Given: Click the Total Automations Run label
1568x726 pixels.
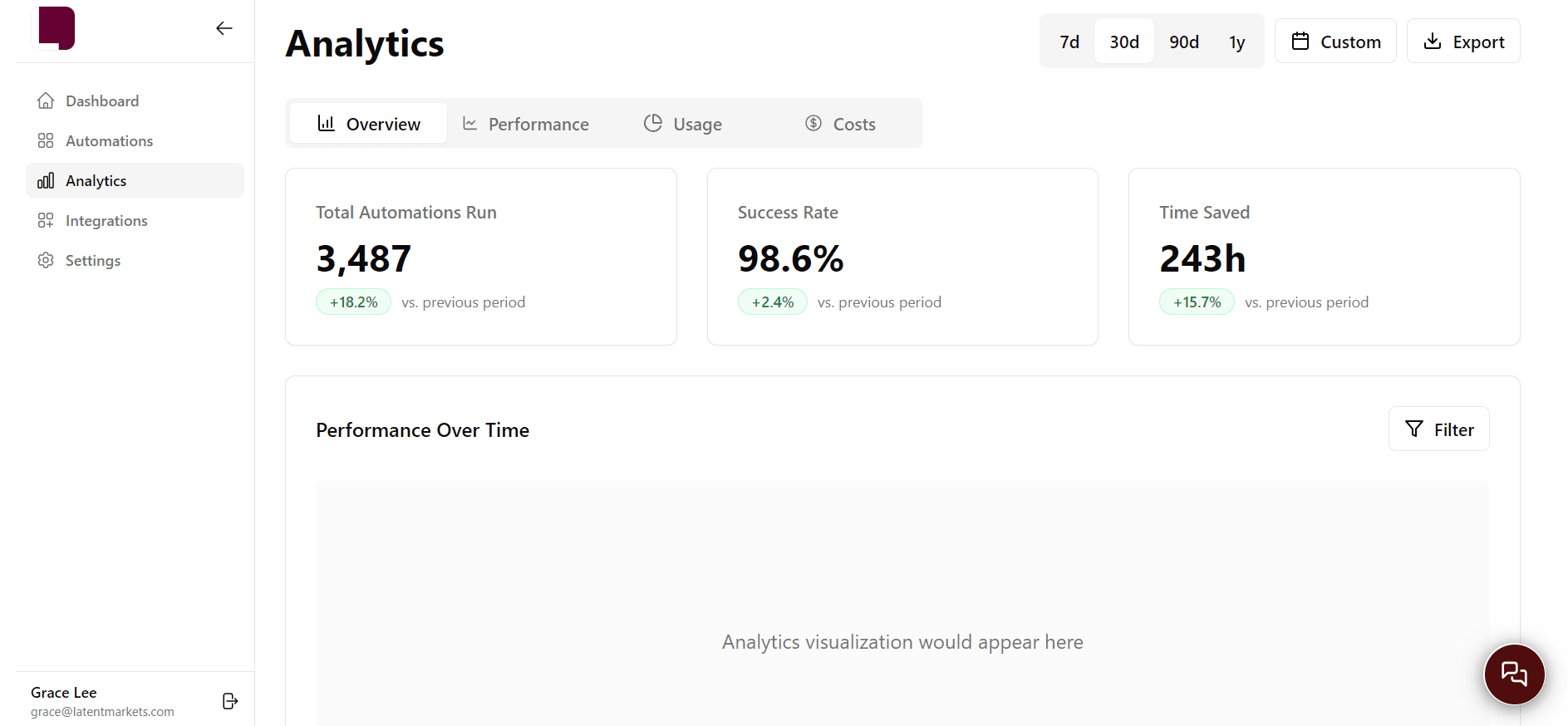Looking at the screenshot, I should click(406, 212).
